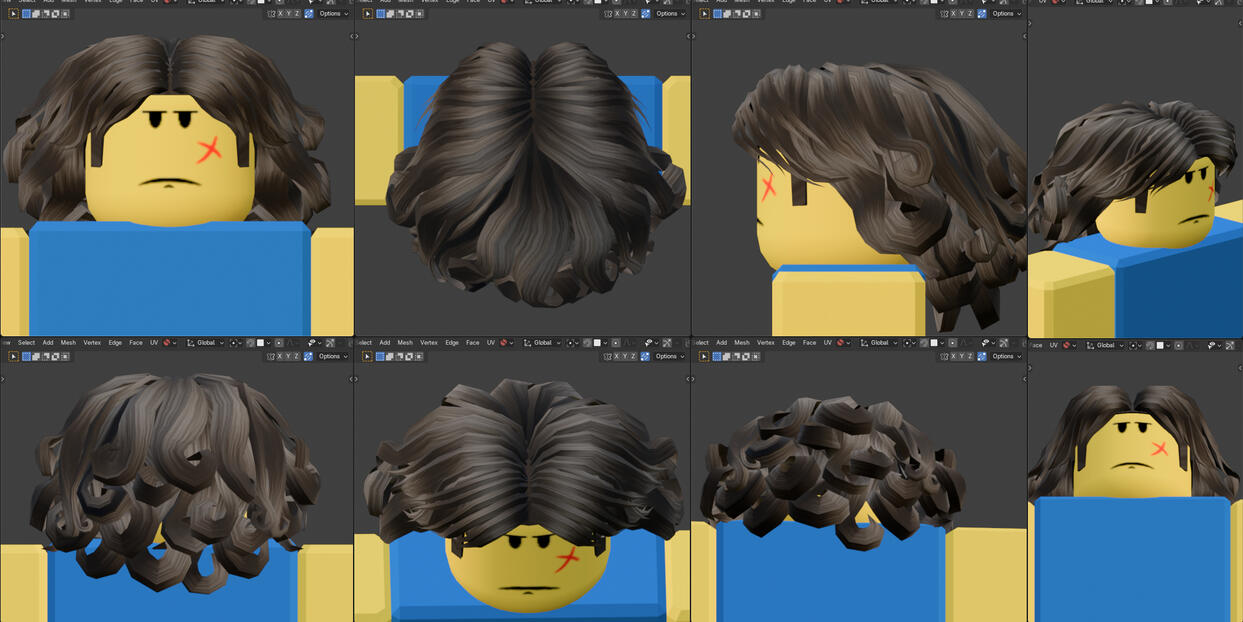Click mirror icon in side-profile viewport toolbar
The width and height of the screenshot is (1243, 622).
(945, 14)
